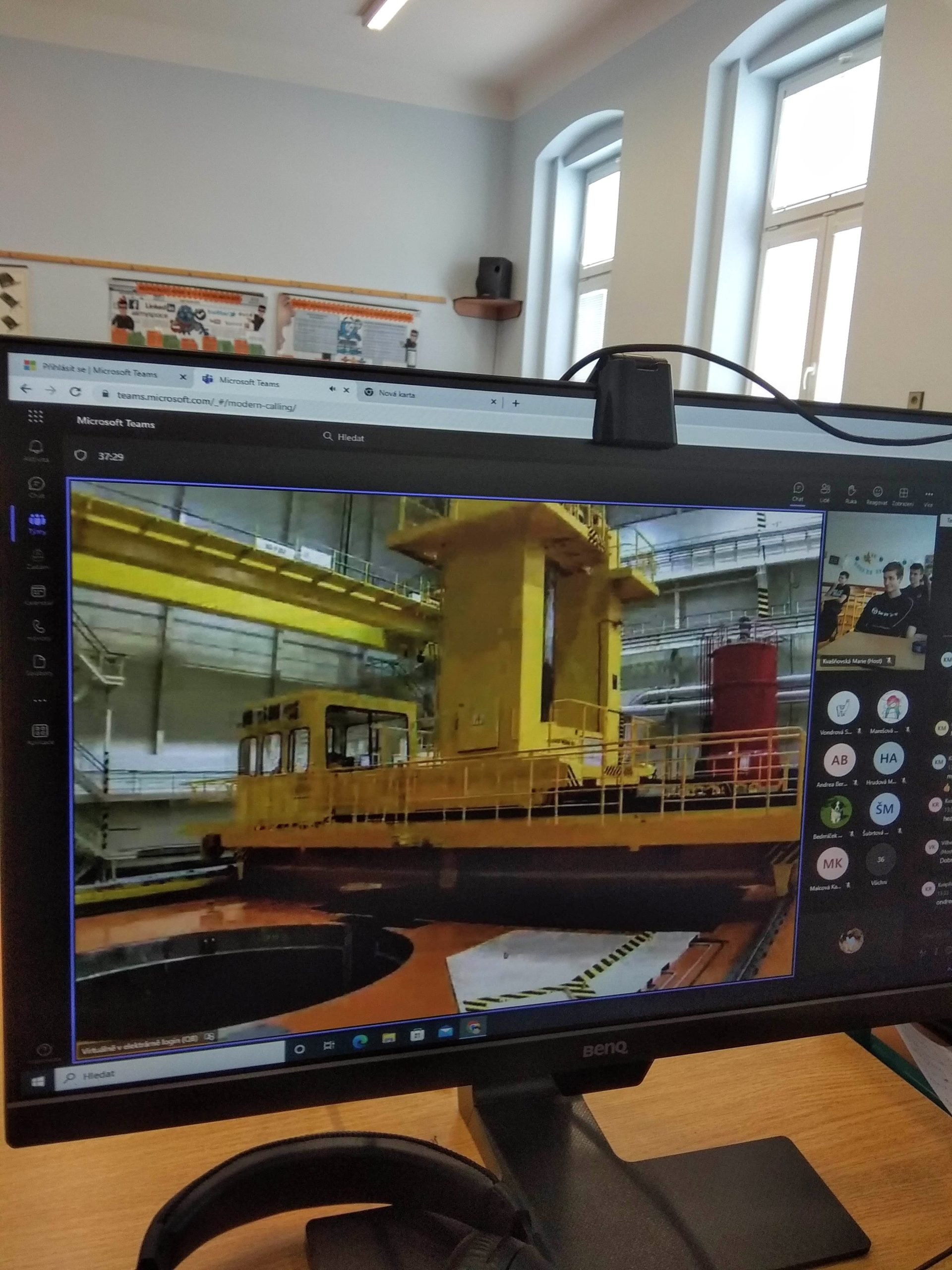
Task: Show all 36 participants (Všichni)
Action: click(881, 860)
